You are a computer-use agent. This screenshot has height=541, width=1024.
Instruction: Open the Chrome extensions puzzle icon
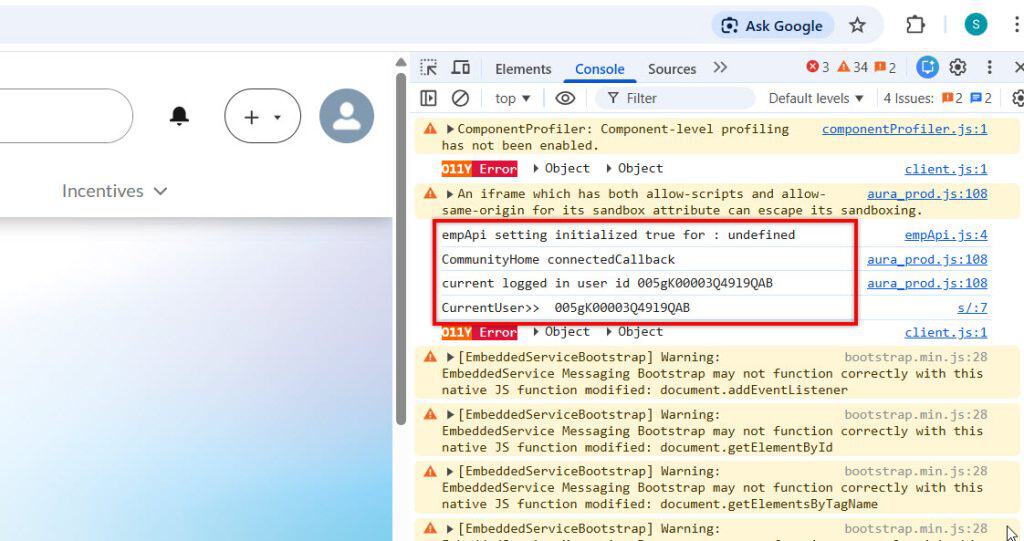pyautogui.click(x=916, y=25)
